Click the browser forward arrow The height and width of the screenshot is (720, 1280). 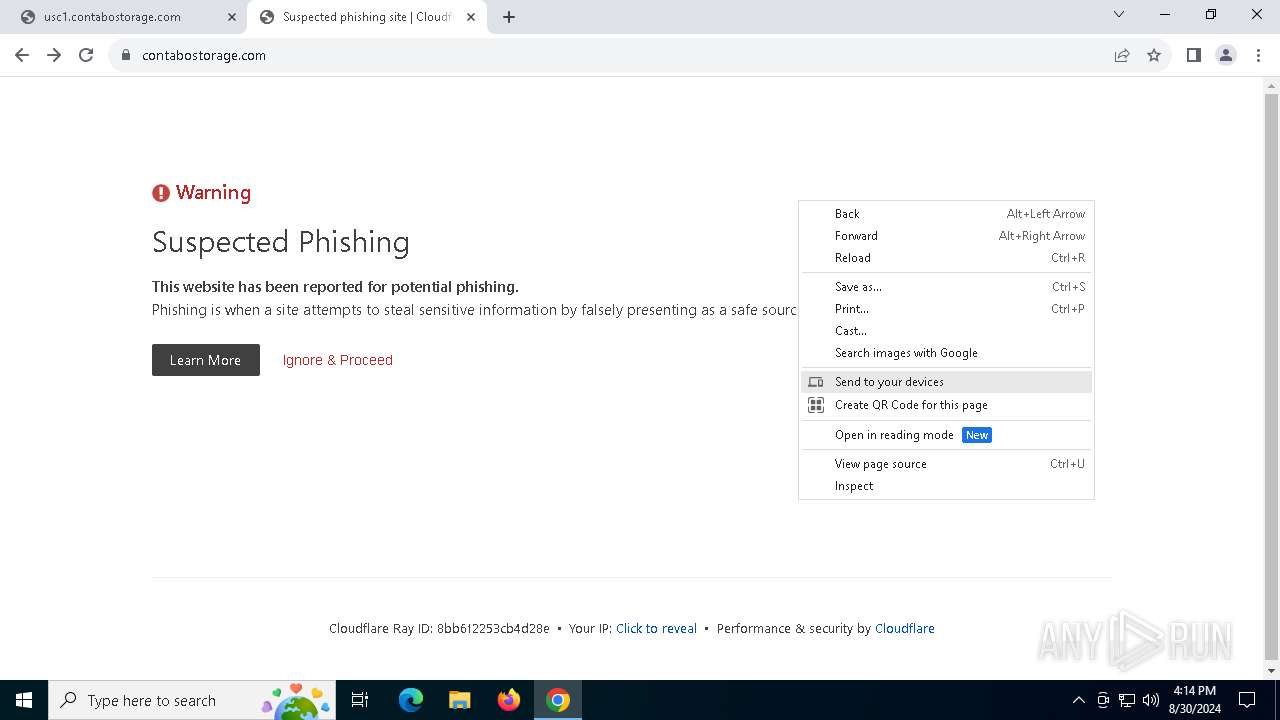click(54, 55)
